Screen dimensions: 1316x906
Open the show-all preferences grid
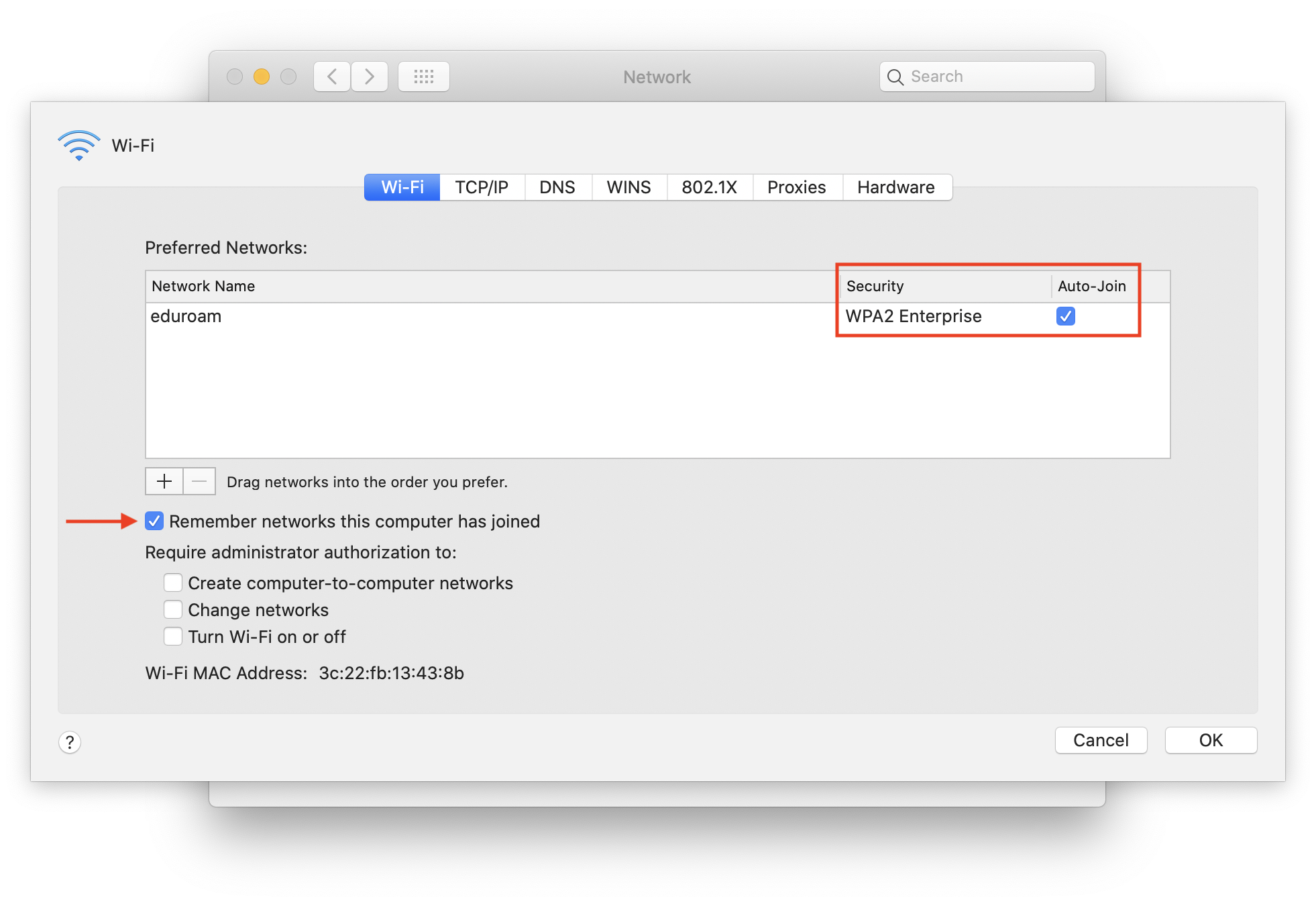[x=423, y=77]
